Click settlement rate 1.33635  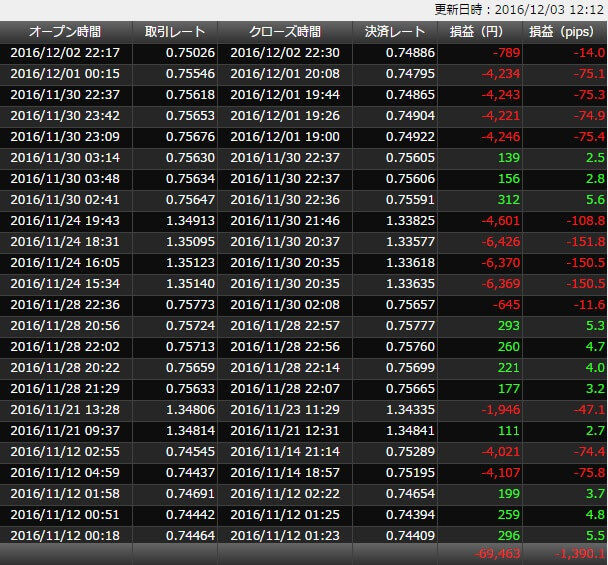(410, 283)
